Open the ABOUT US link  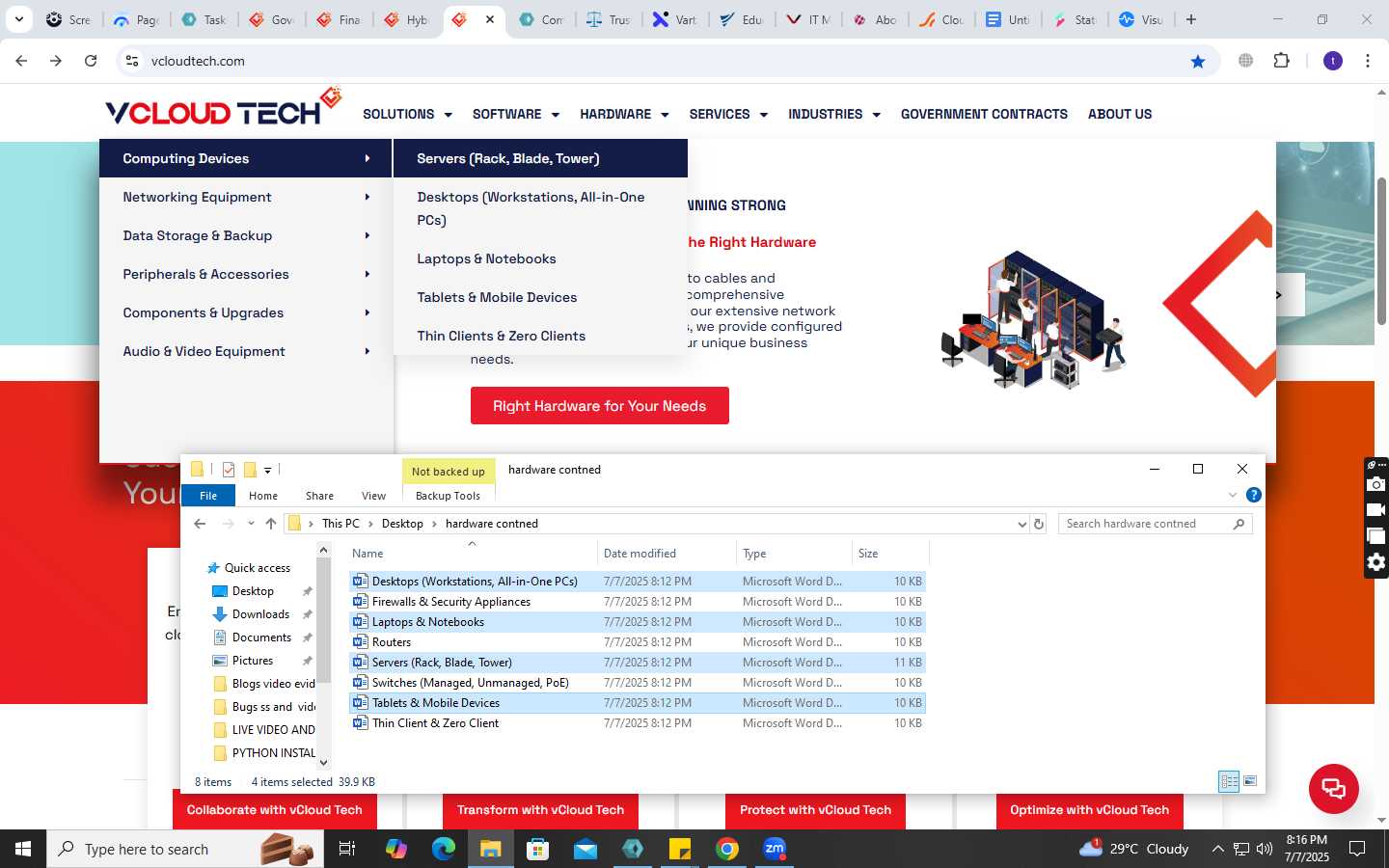1120,114
